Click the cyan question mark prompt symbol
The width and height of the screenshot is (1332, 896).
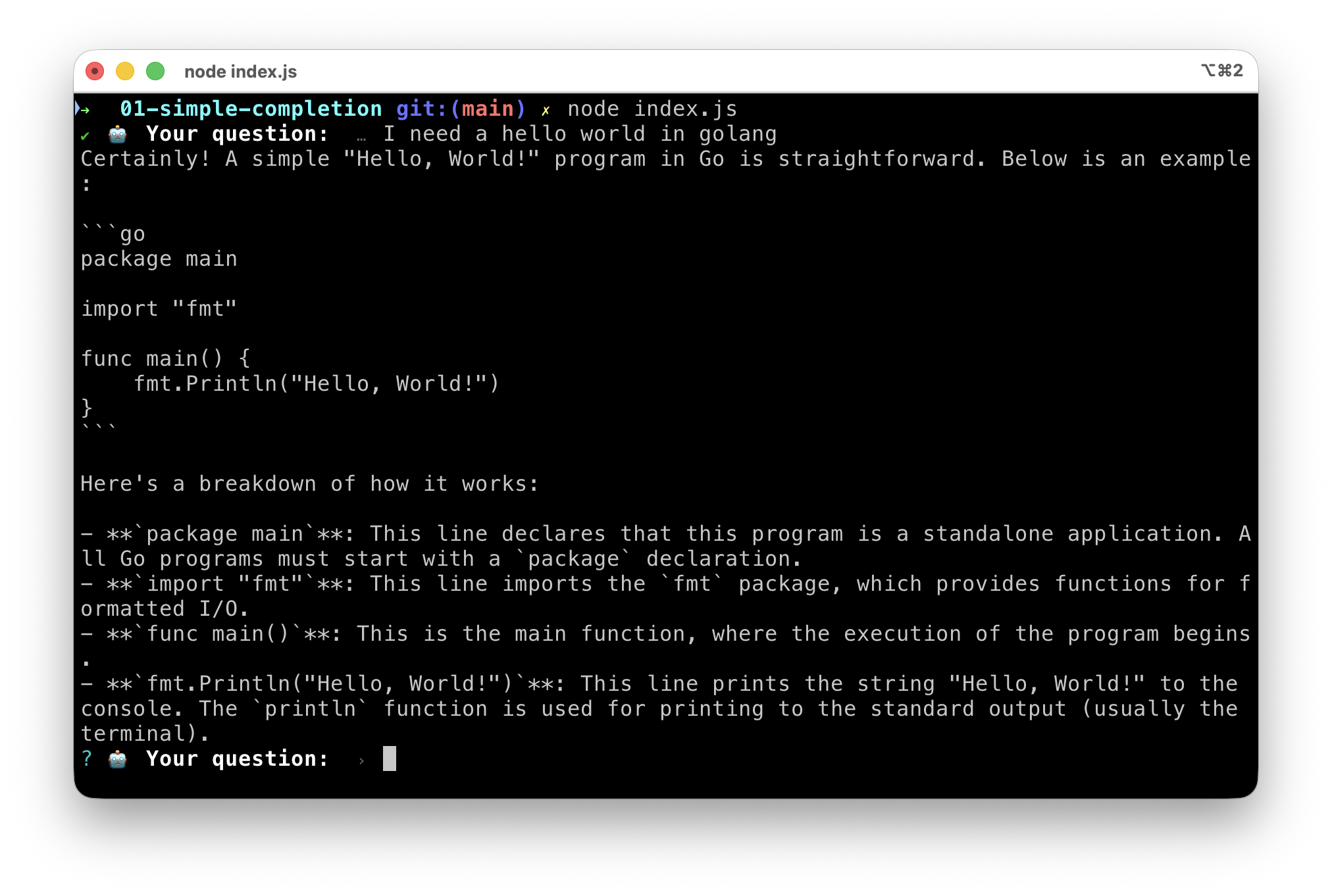(x=87, y=759)
